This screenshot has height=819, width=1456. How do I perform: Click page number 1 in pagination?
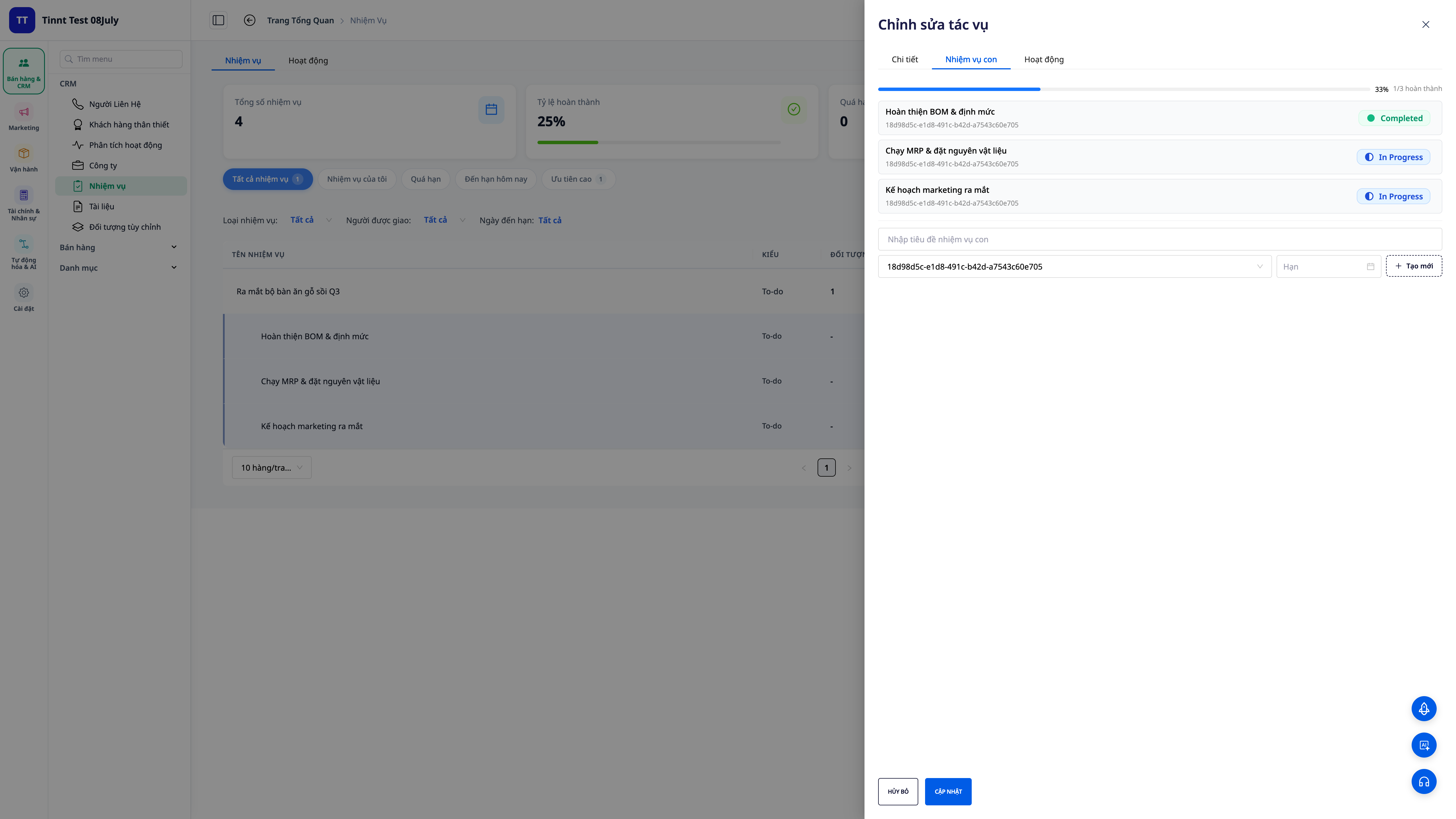click(x=826, y=468)
